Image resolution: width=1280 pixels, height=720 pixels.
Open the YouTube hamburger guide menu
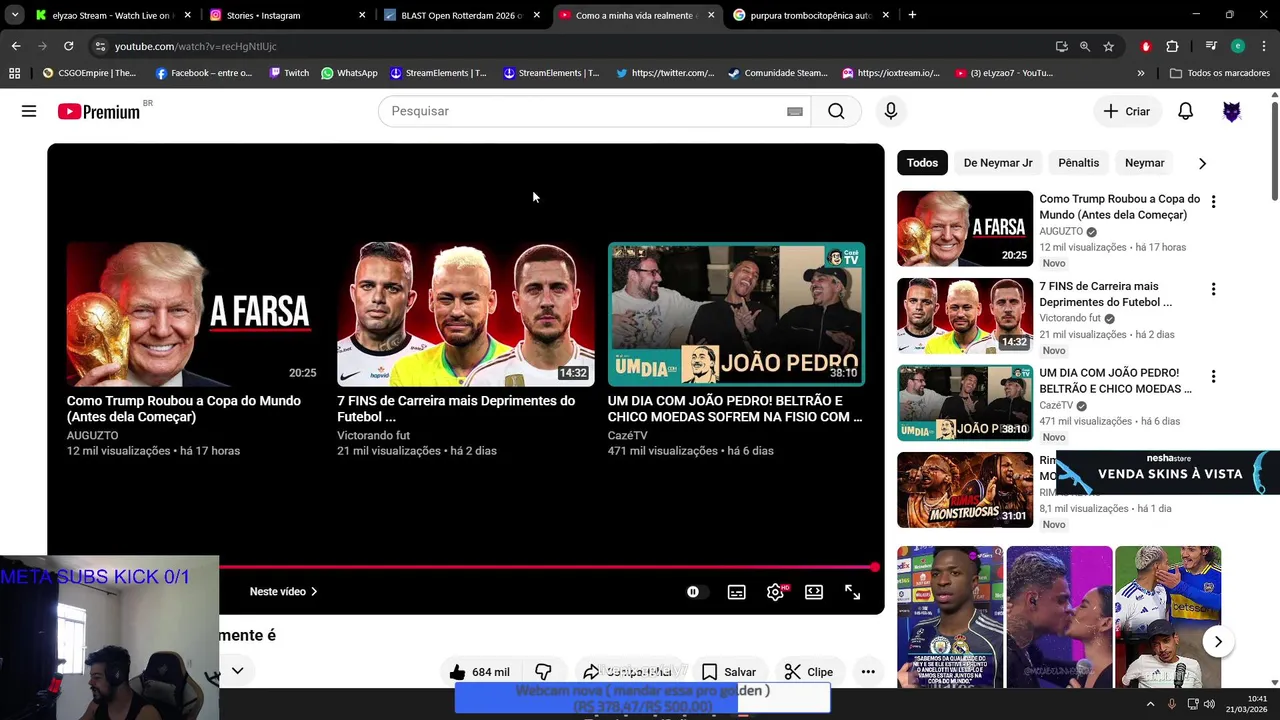pos(29,111)
